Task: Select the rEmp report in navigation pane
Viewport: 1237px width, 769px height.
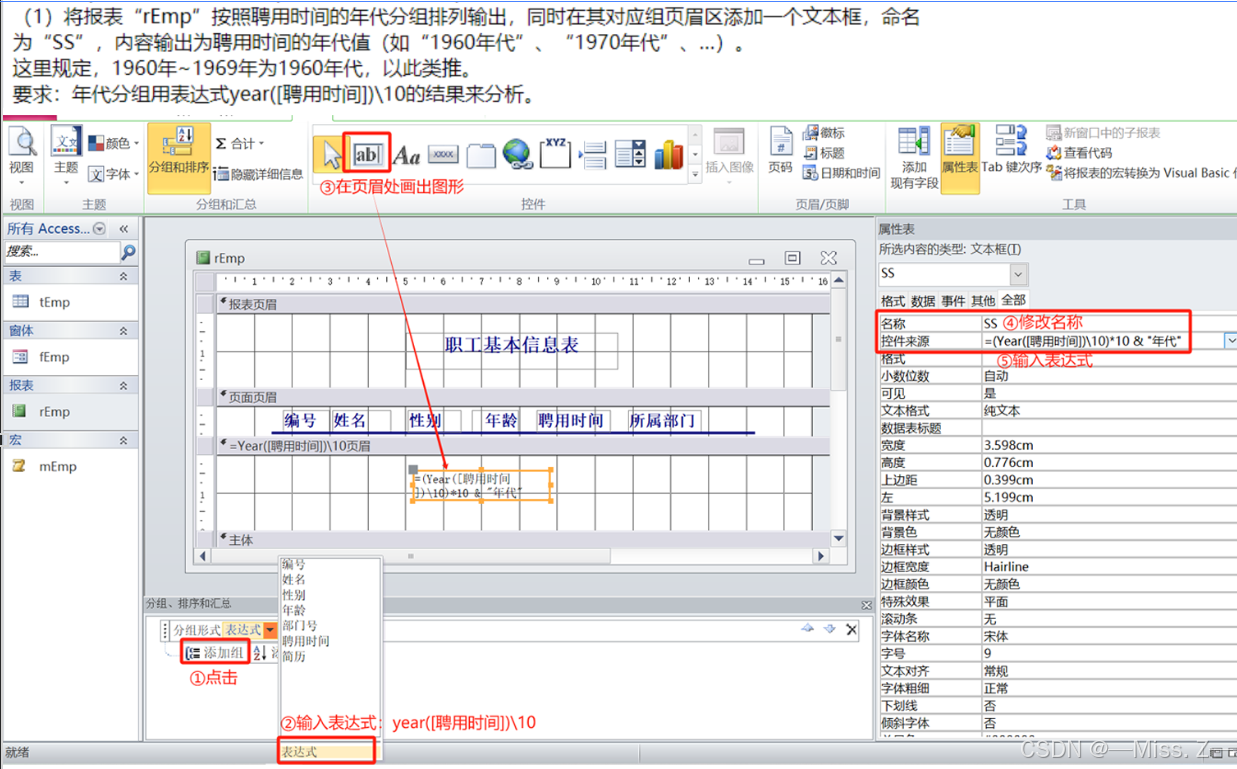Action: click(x=70, y=411)
